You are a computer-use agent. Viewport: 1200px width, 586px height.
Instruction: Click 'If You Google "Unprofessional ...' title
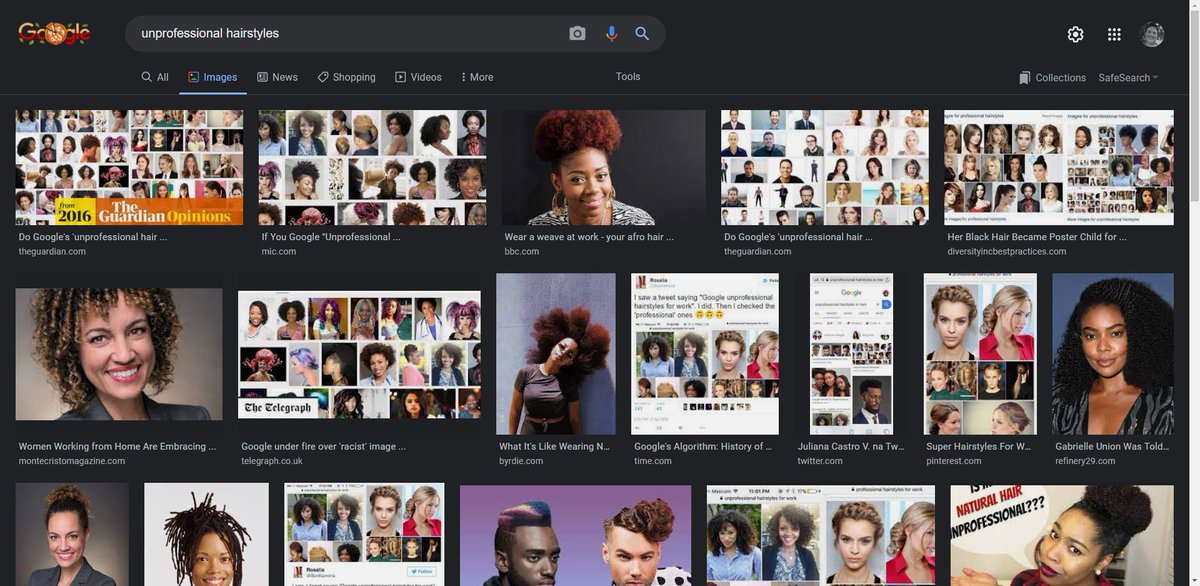pos(331,237)
